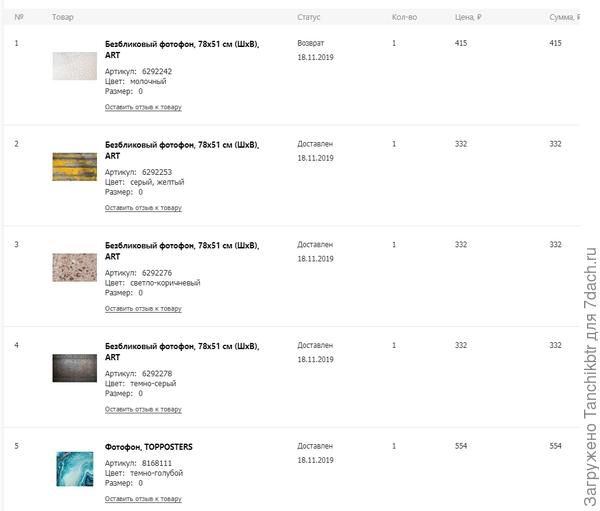Leave a review for item 6292276
Screen dimensions: 600x511
tap(143, 309)
